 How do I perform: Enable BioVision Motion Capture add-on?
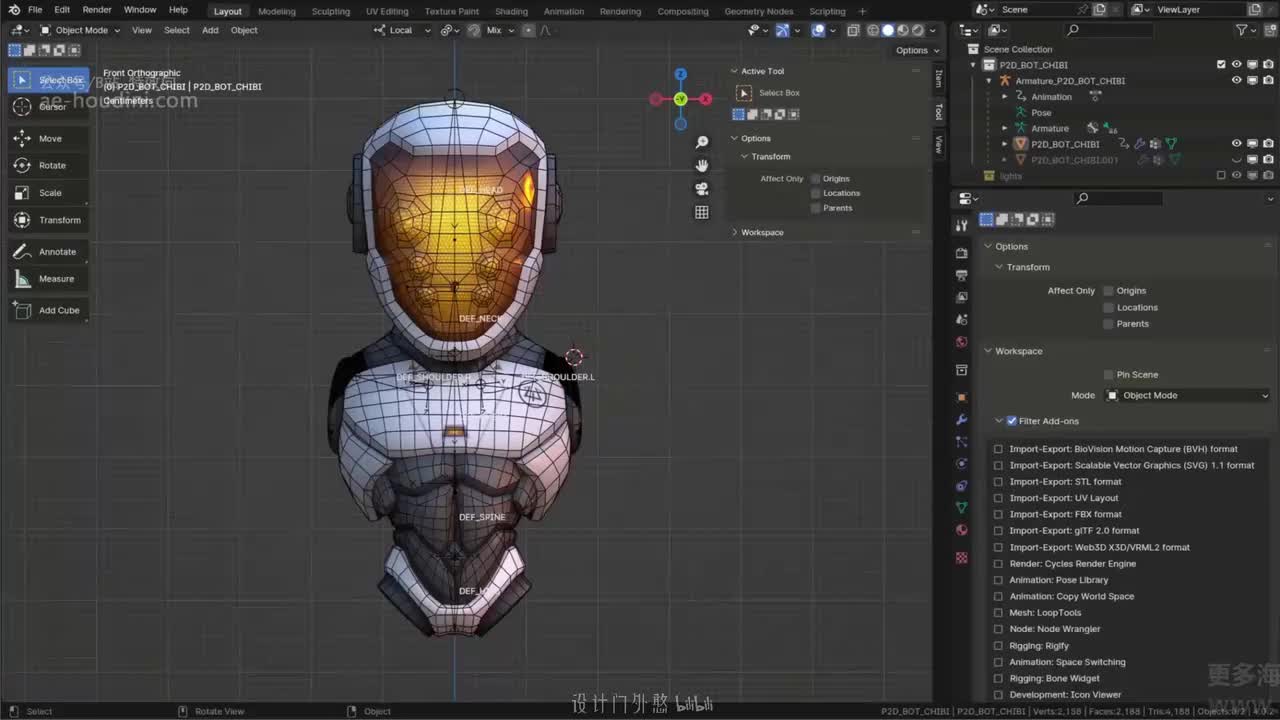point(998,449)
